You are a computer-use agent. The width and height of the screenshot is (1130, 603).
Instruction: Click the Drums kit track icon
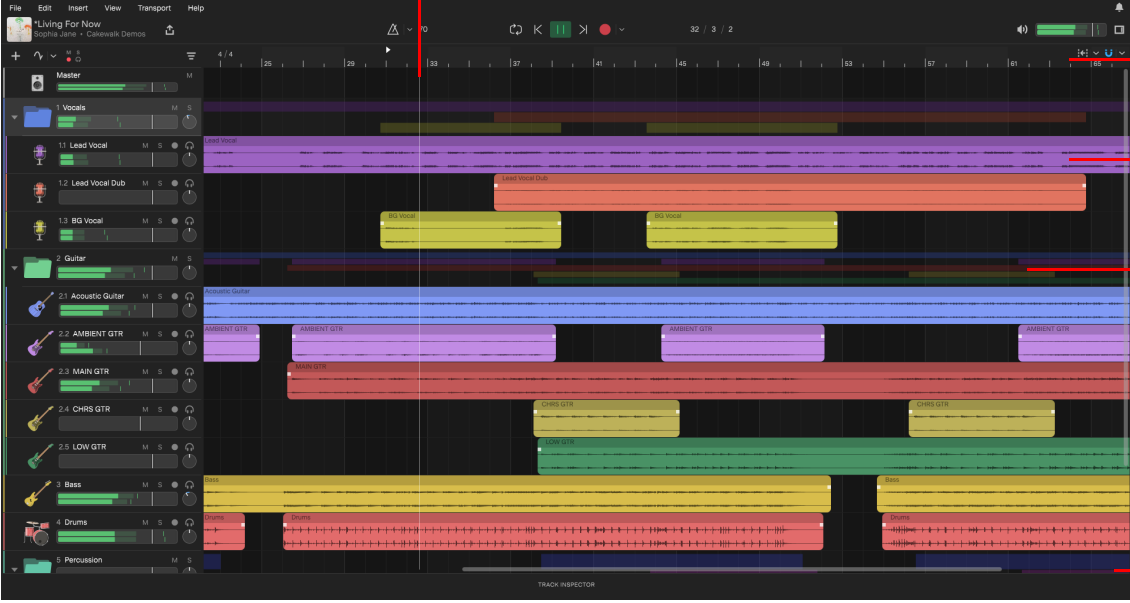(x=37, y=533)
